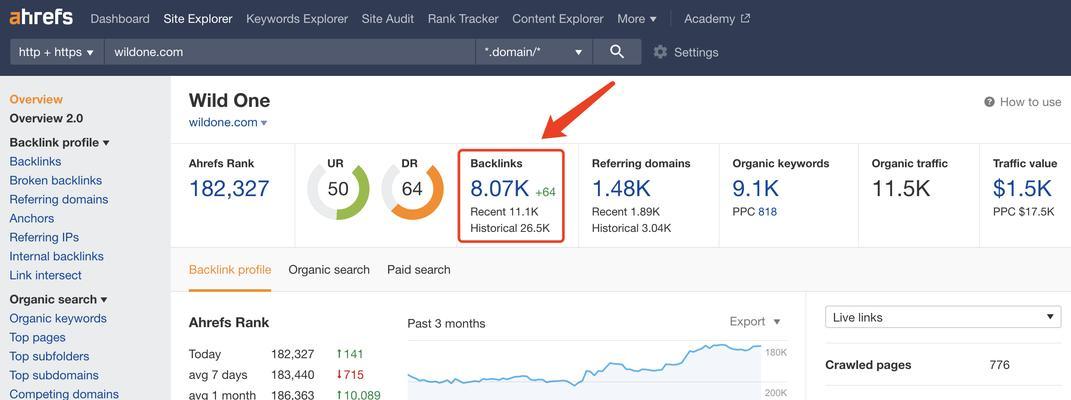Viewport: 1071px width, 400px height.
Task: Open Anchors in the sidebar
Action: click(31, 218)
